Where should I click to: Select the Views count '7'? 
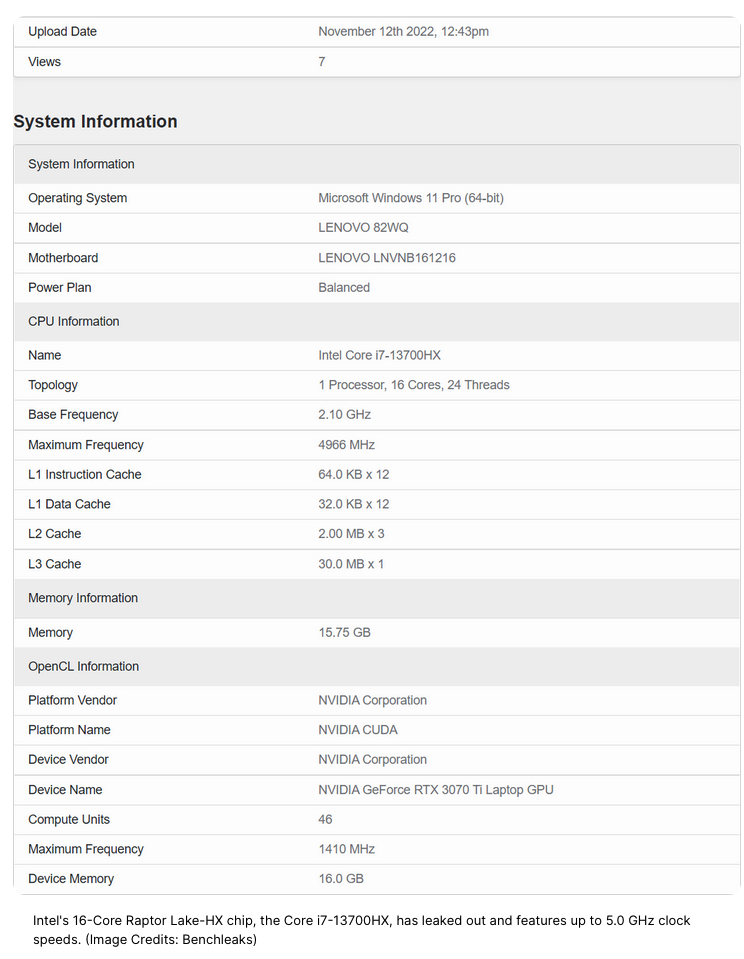point(322,62)
